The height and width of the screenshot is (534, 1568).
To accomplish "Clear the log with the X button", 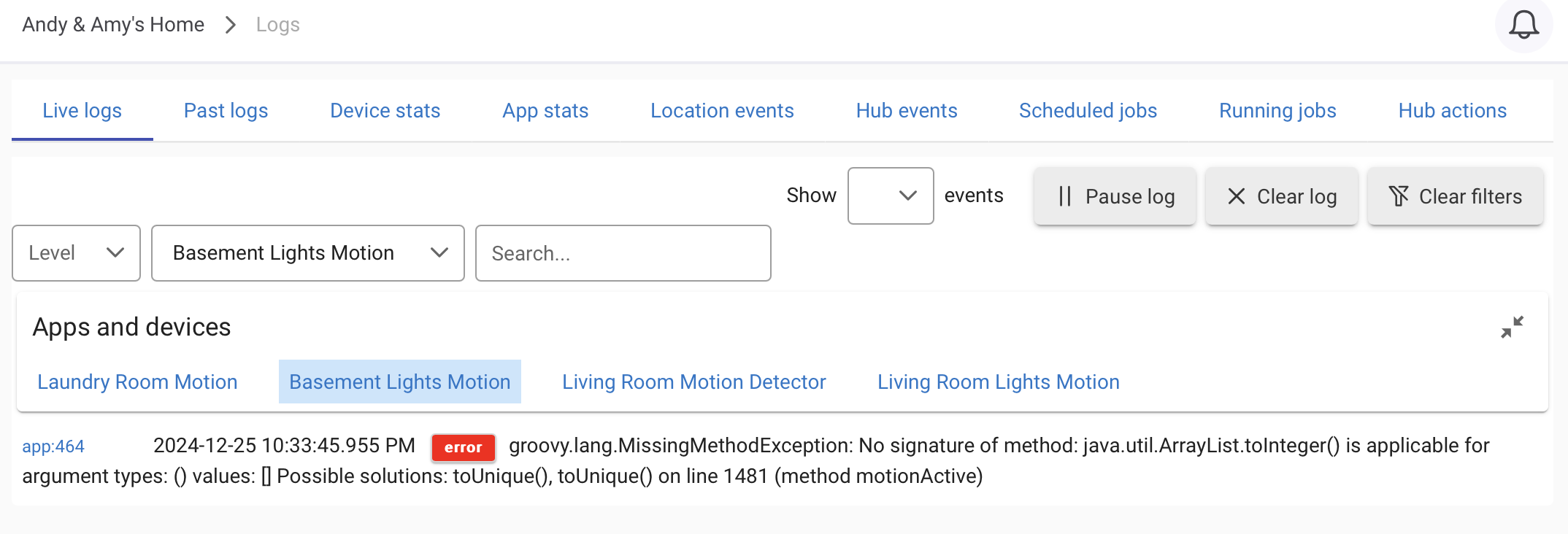I will (x=1281, y=196).
